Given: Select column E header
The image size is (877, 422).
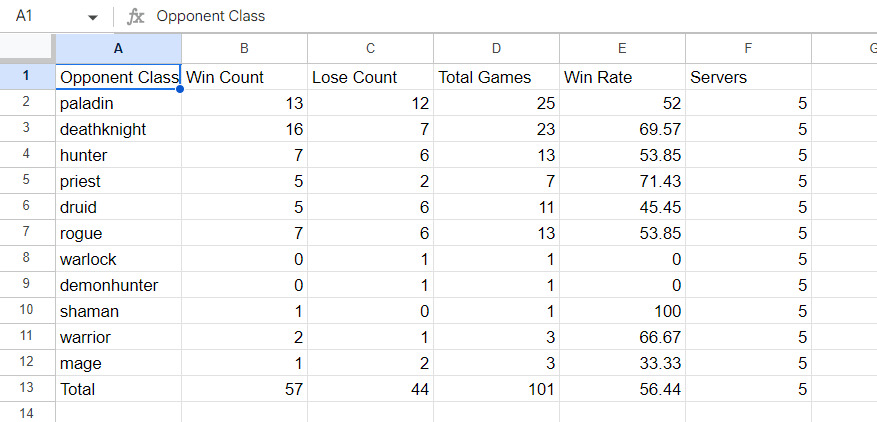Looking at the screenshot, I should click(x=622, y=49).
